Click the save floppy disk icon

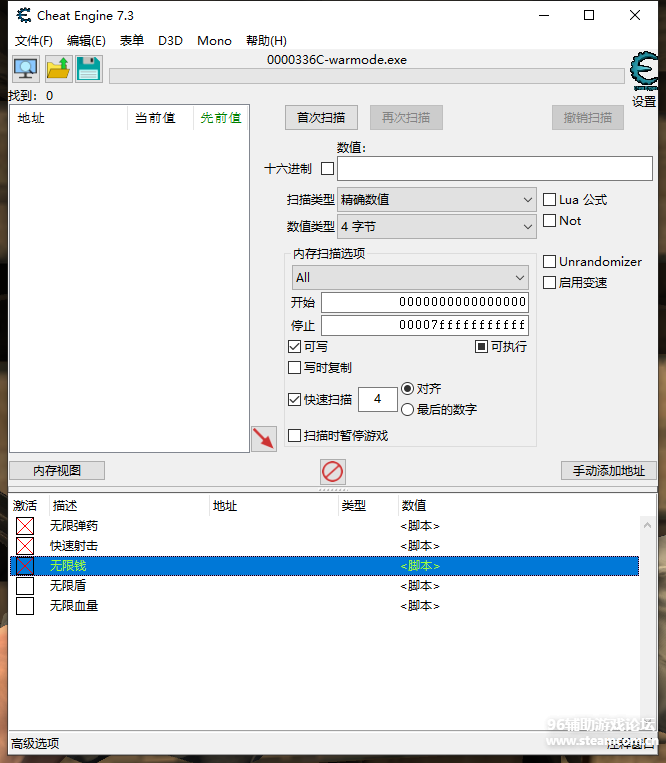click(88, 69)
